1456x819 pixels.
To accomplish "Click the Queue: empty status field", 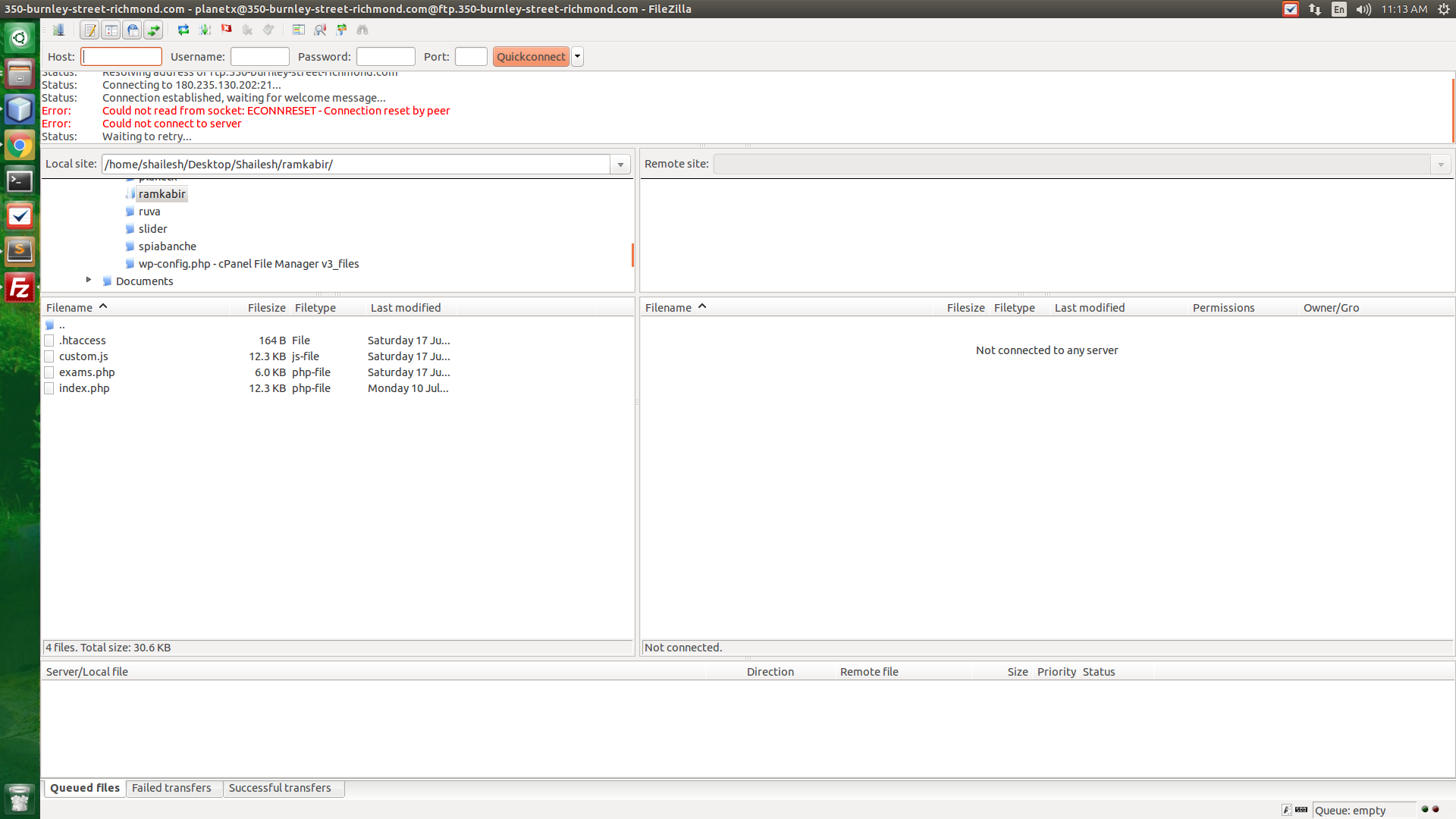I will 1363,810.
